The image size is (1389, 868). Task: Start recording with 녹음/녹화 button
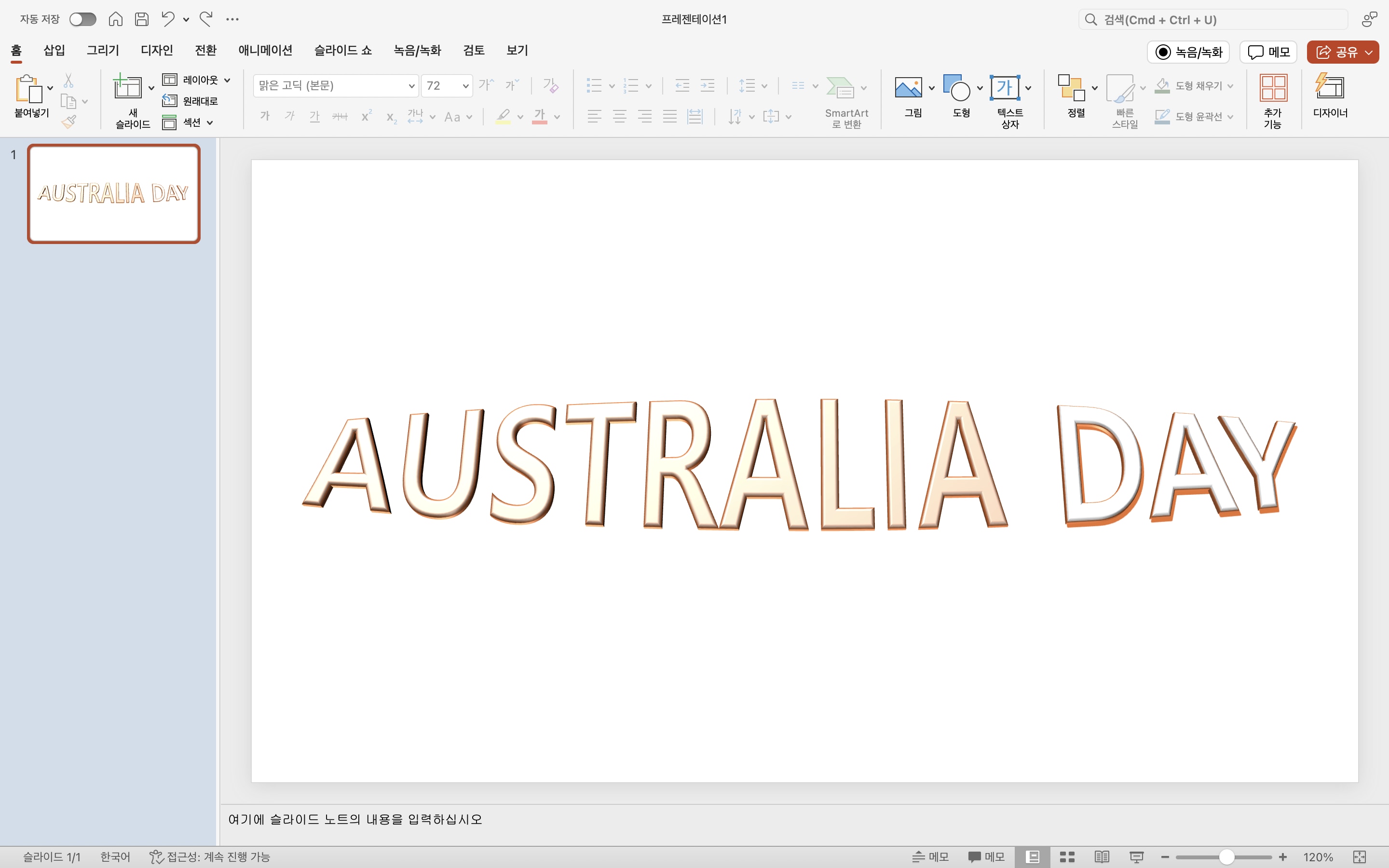click(x=1188, y=52)
